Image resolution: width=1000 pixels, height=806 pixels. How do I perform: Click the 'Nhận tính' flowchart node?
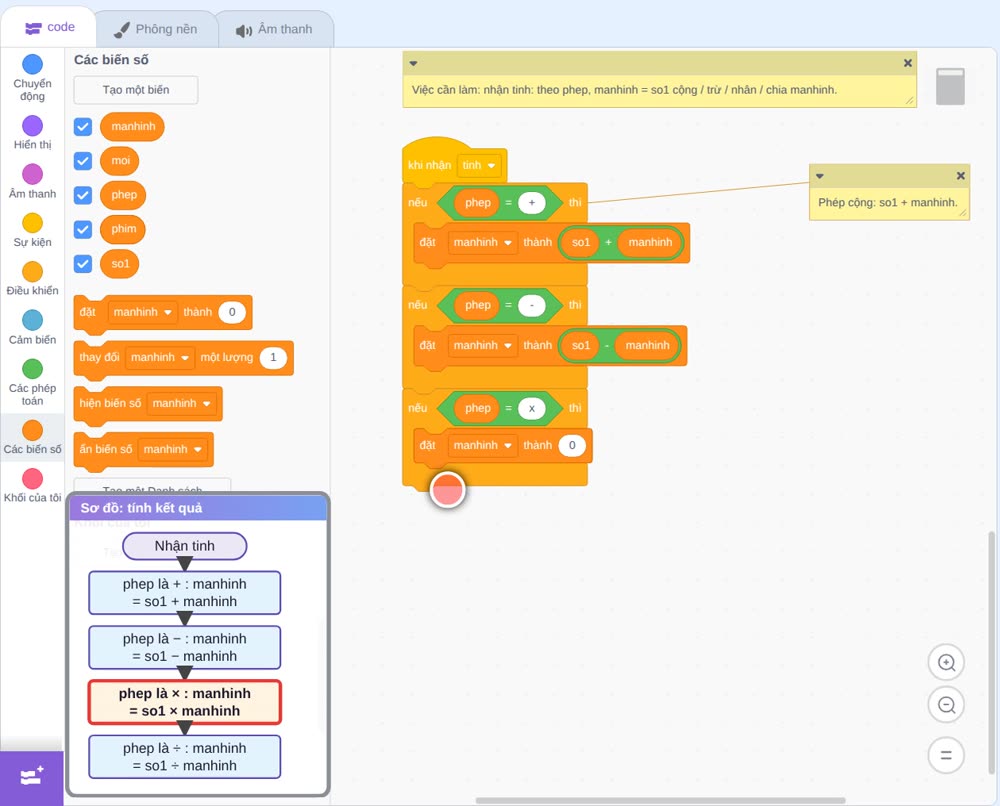(184, 546)
